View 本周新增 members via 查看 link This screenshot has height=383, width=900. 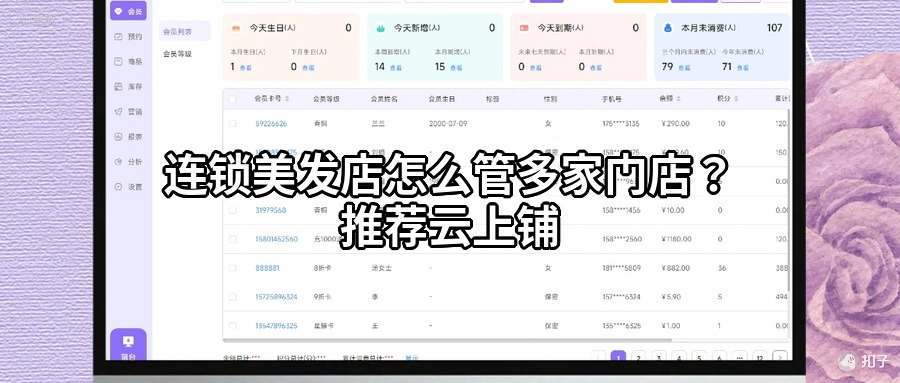click(395, 67)
